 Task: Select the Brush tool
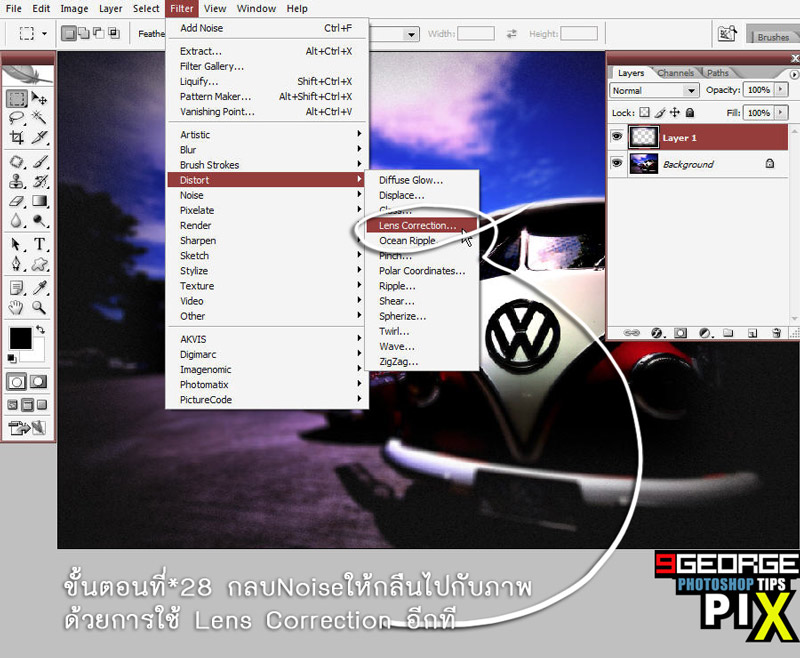click(39, 162)
